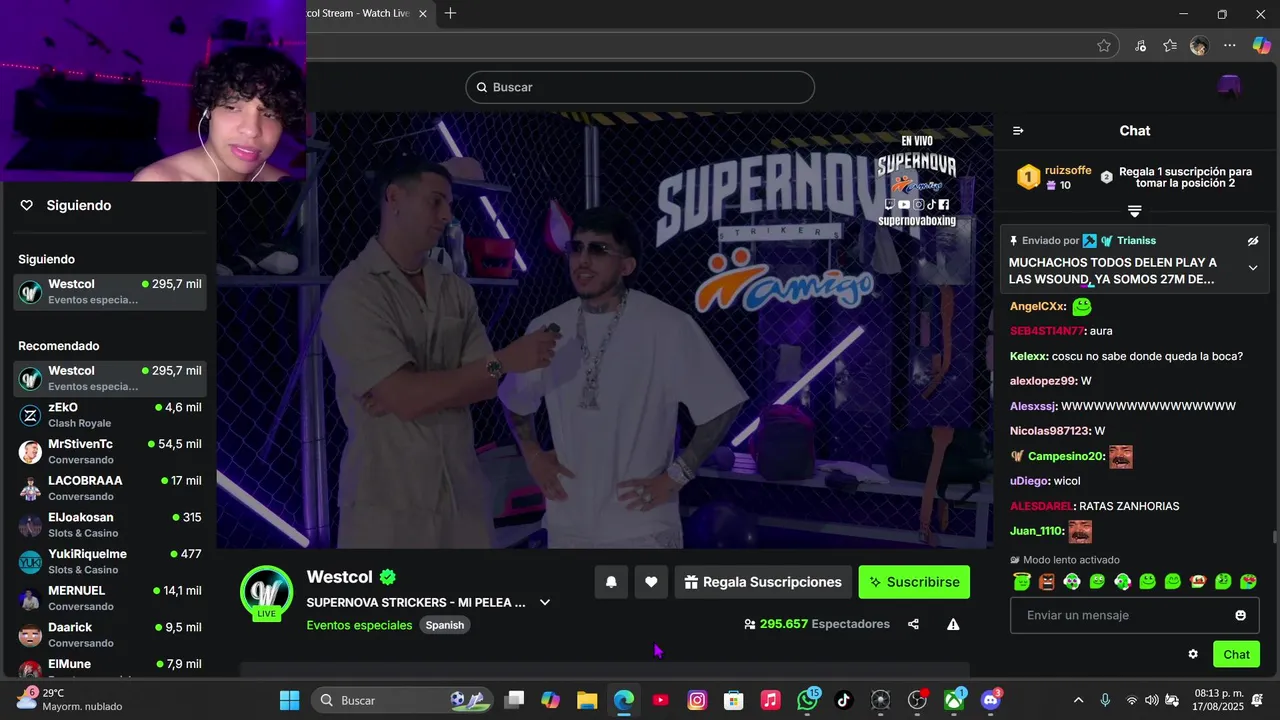Click the Kick profile avatar top right
This screenshot has height=720, width=1280.
click(1229, 87)
